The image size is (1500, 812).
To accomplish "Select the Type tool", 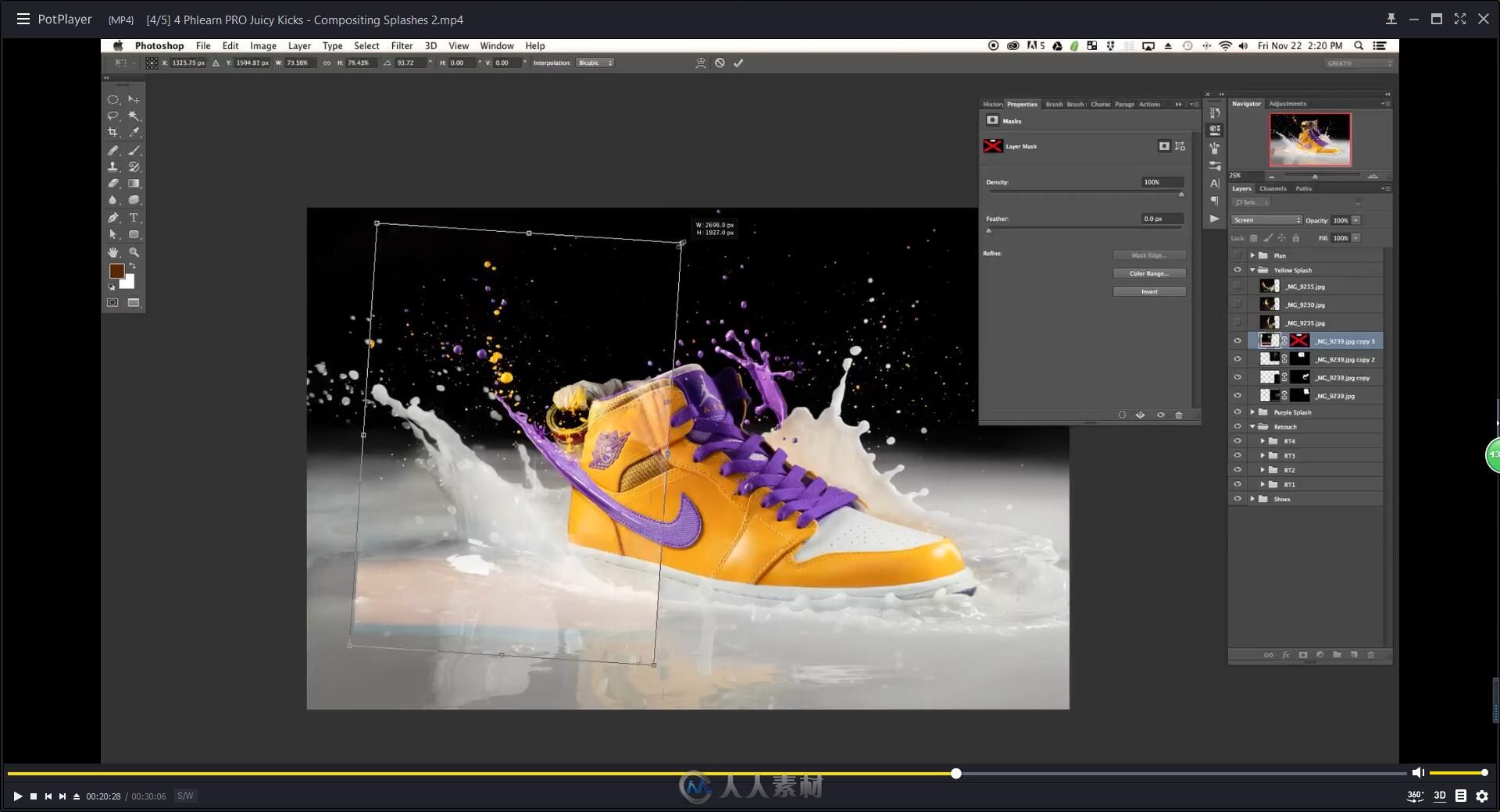I will [134, 218].
